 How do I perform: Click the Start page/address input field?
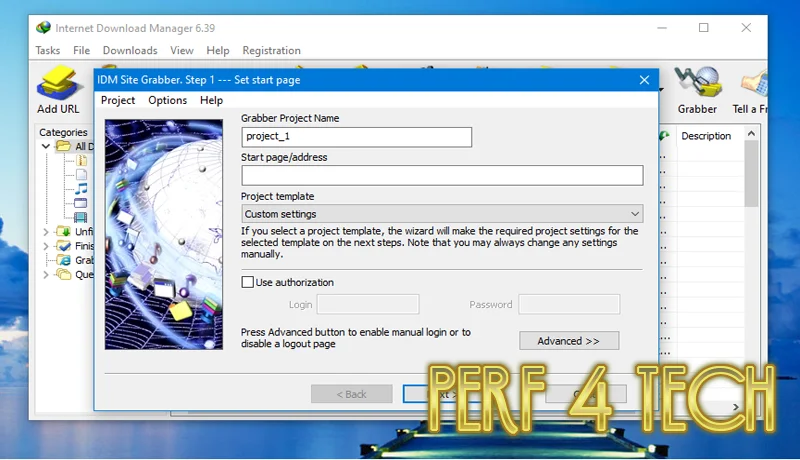442,176
